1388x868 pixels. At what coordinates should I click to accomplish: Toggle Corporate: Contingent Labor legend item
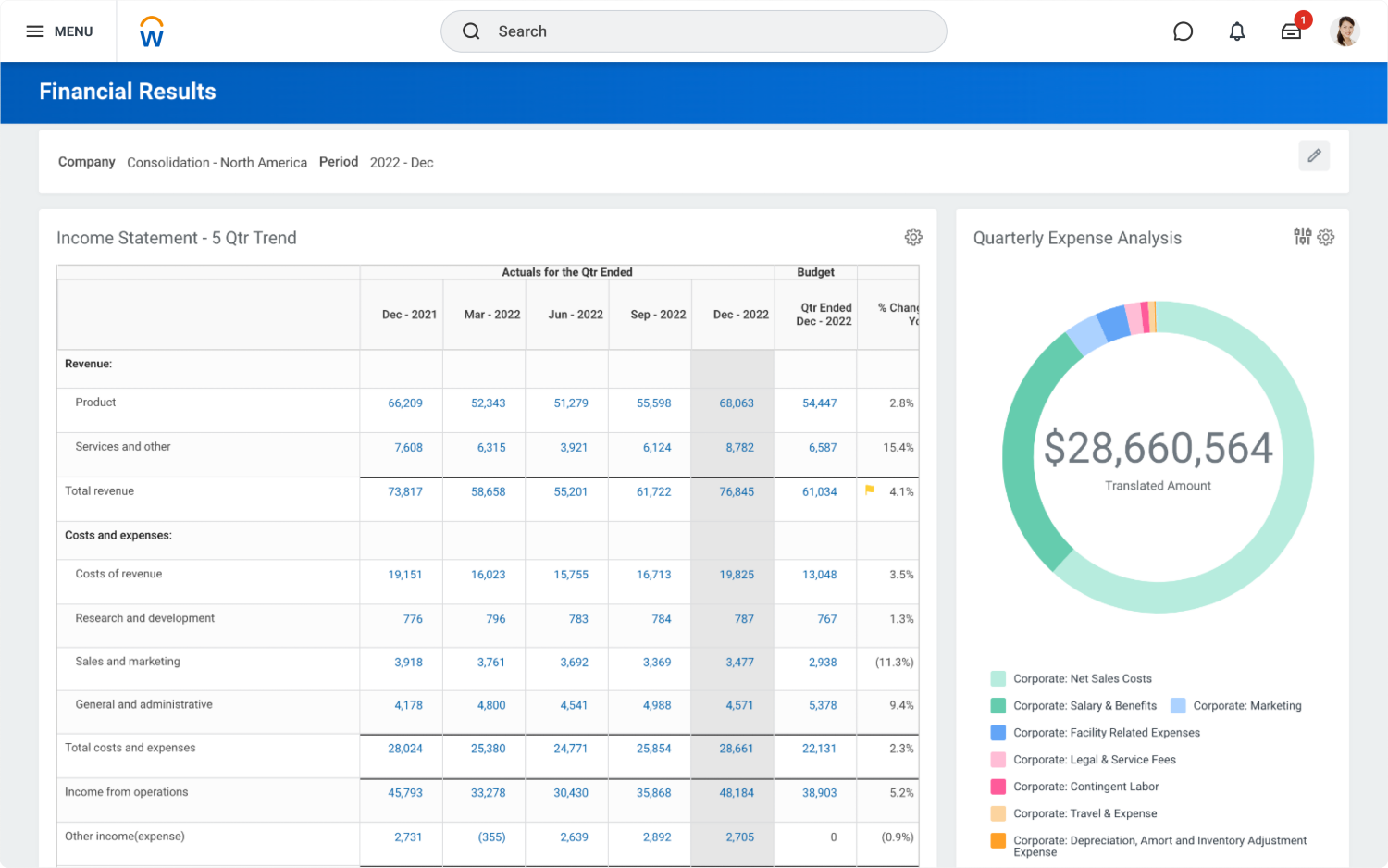1085,787
